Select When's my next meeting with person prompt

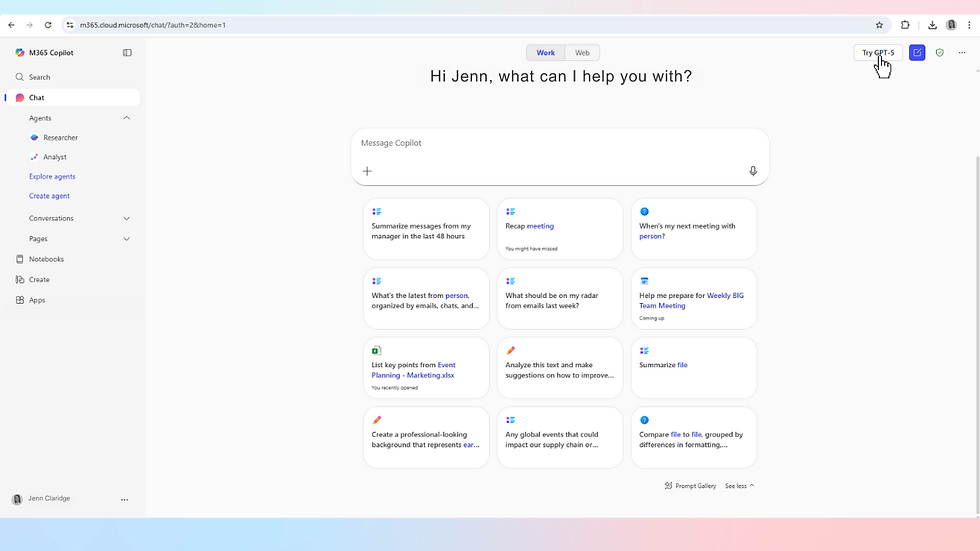point(694,229)
